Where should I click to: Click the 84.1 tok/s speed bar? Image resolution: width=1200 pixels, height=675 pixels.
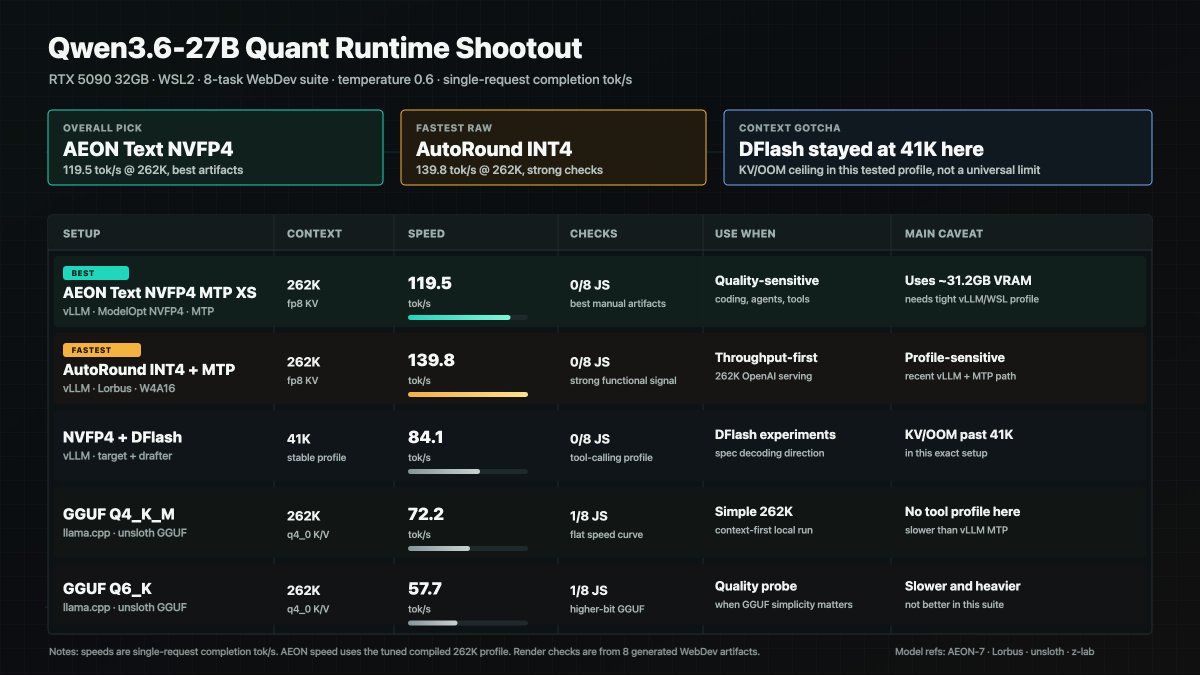468,471
